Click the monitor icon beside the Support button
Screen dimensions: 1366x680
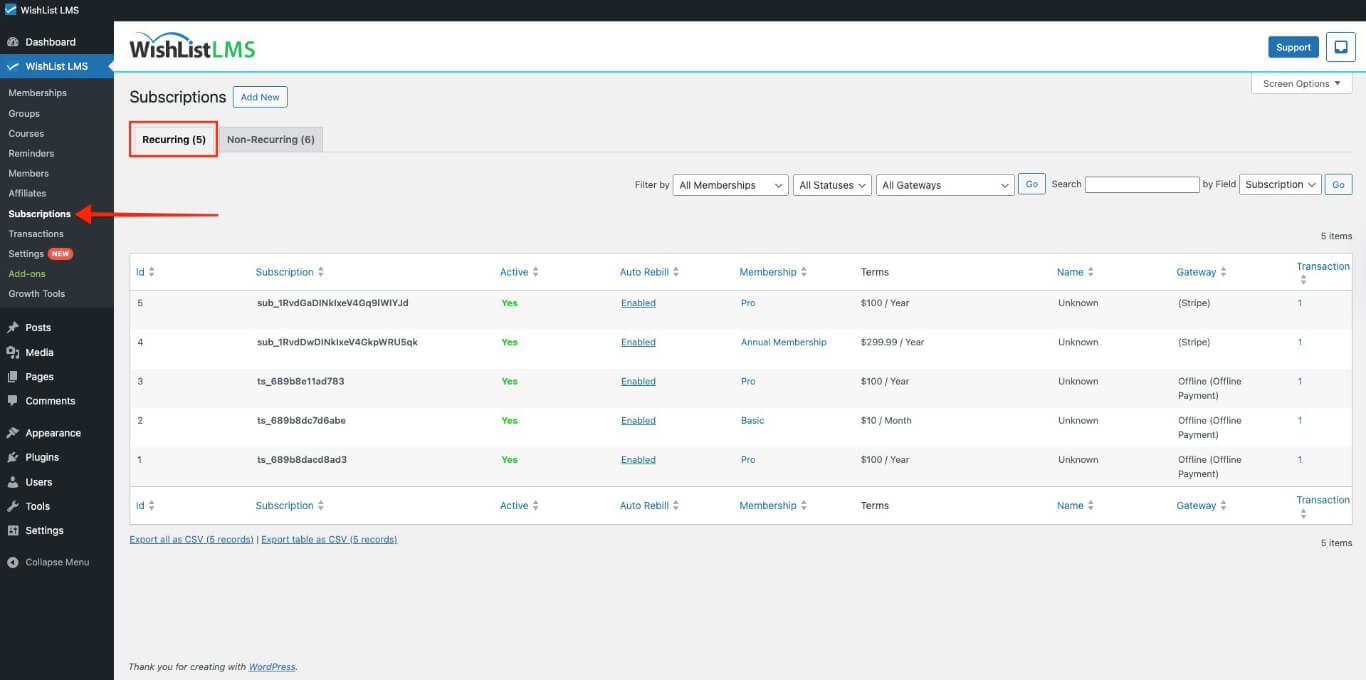(x=1340, y=46)
